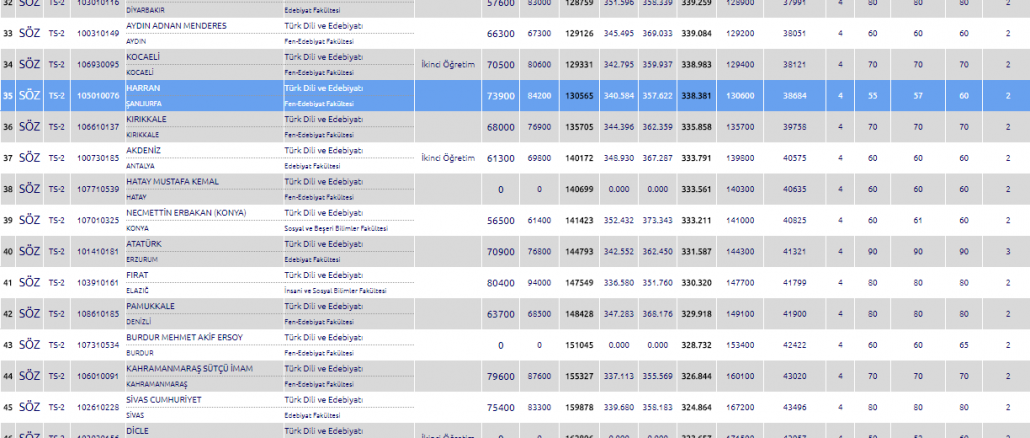
Task: Select program code 106930095 in Kocaeli row
Action: pyautogui.click(x=96, y=65)
